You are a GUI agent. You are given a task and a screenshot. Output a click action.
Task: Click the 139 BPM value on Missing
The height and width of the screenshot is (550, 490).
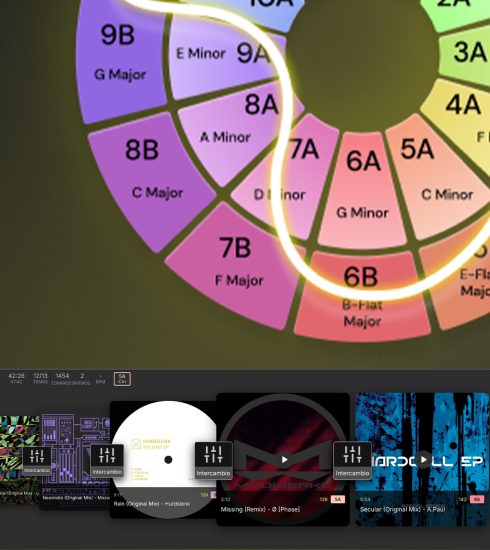point(323,499)
